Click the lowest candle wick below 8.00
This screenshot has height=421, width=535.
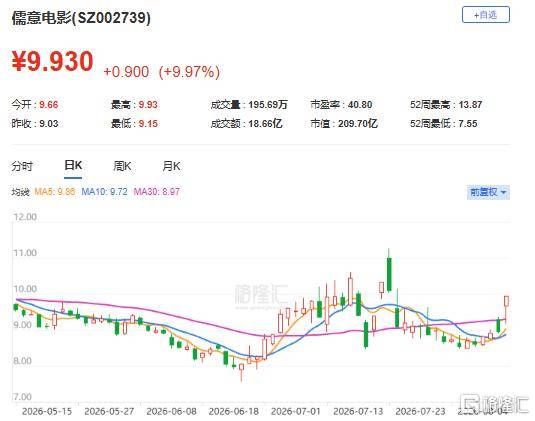[242, 372]
